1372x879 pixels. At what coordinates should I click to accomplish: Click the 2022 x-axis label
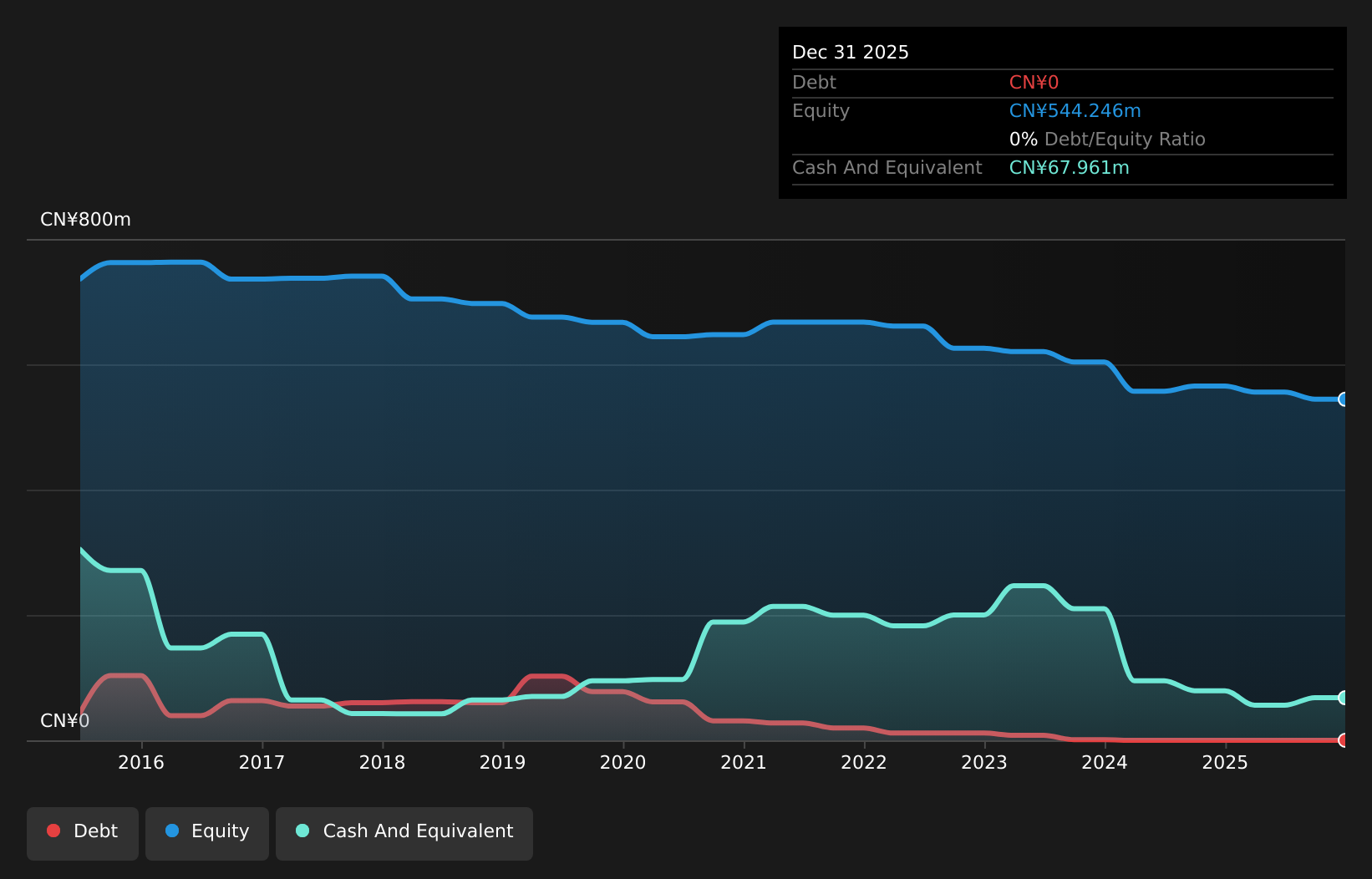(x=864, y=763)
